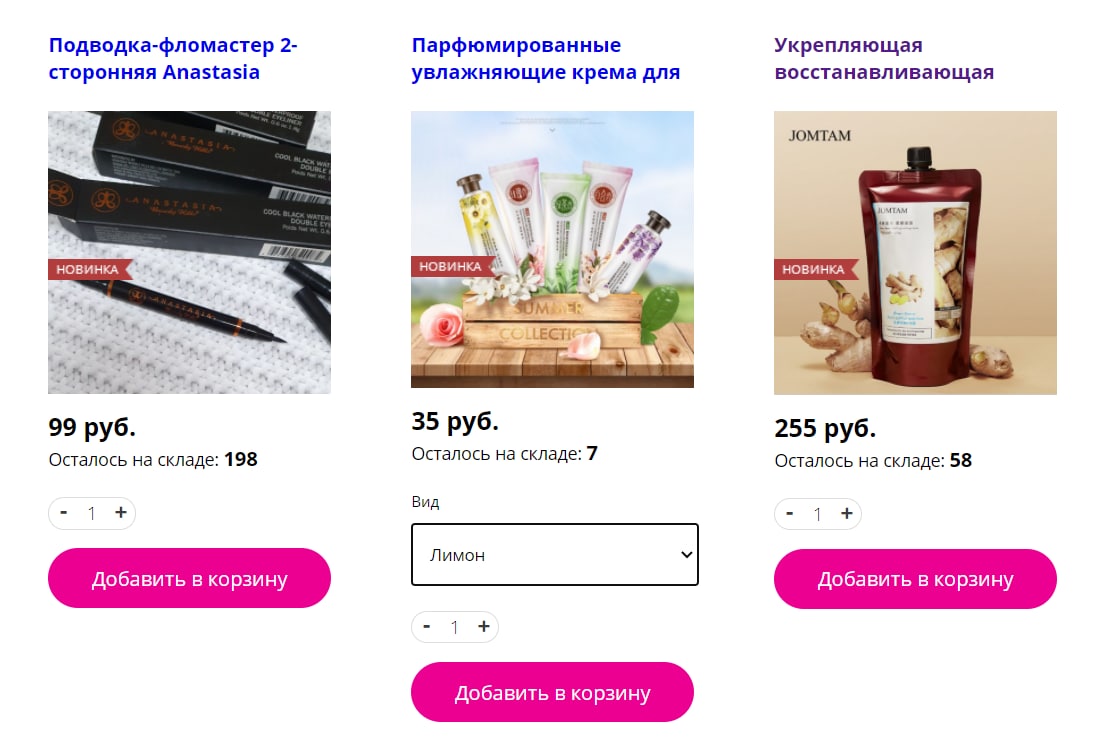Image resolution: width=1101 pixels, height=741 pixels.
Task: Click the Новинка badge on eyeliner image
Action: click(x=89, y=269)
